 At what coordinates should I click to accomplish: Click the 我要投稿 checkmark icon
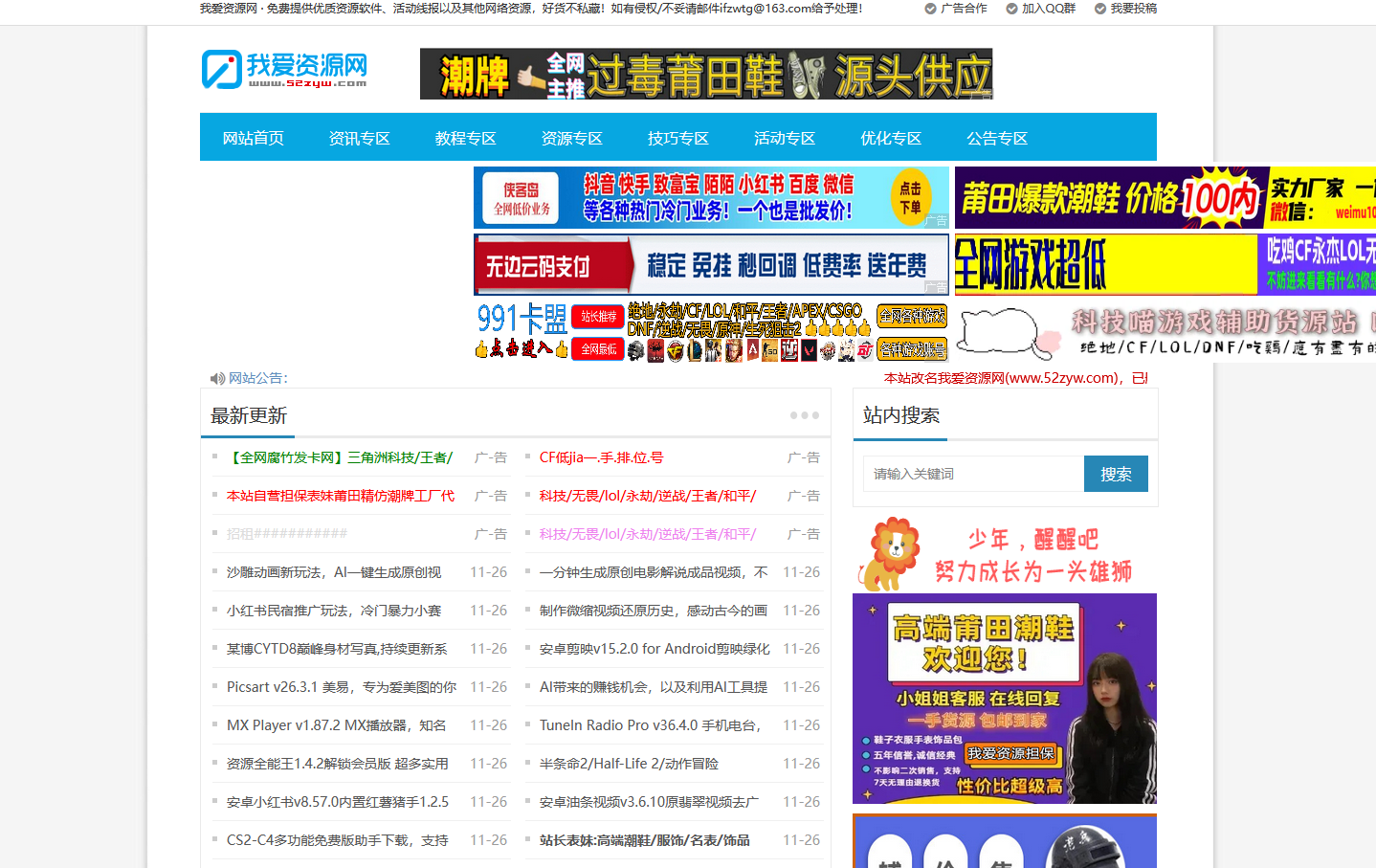point(1100,9)
